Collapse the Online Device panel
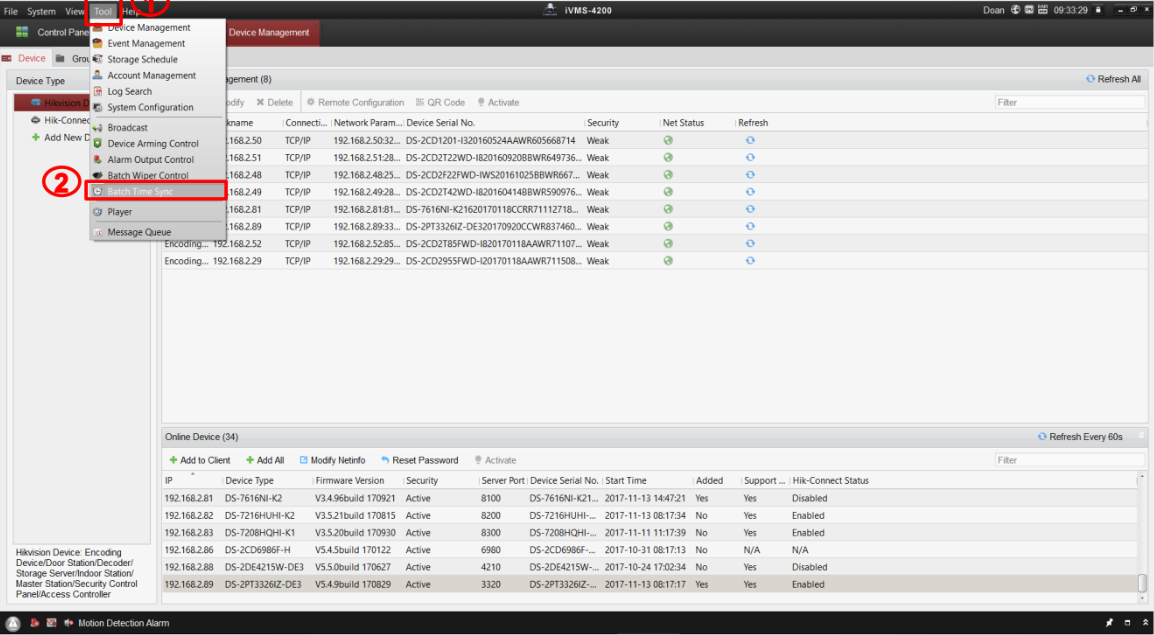 click(x=1143, y=437)
